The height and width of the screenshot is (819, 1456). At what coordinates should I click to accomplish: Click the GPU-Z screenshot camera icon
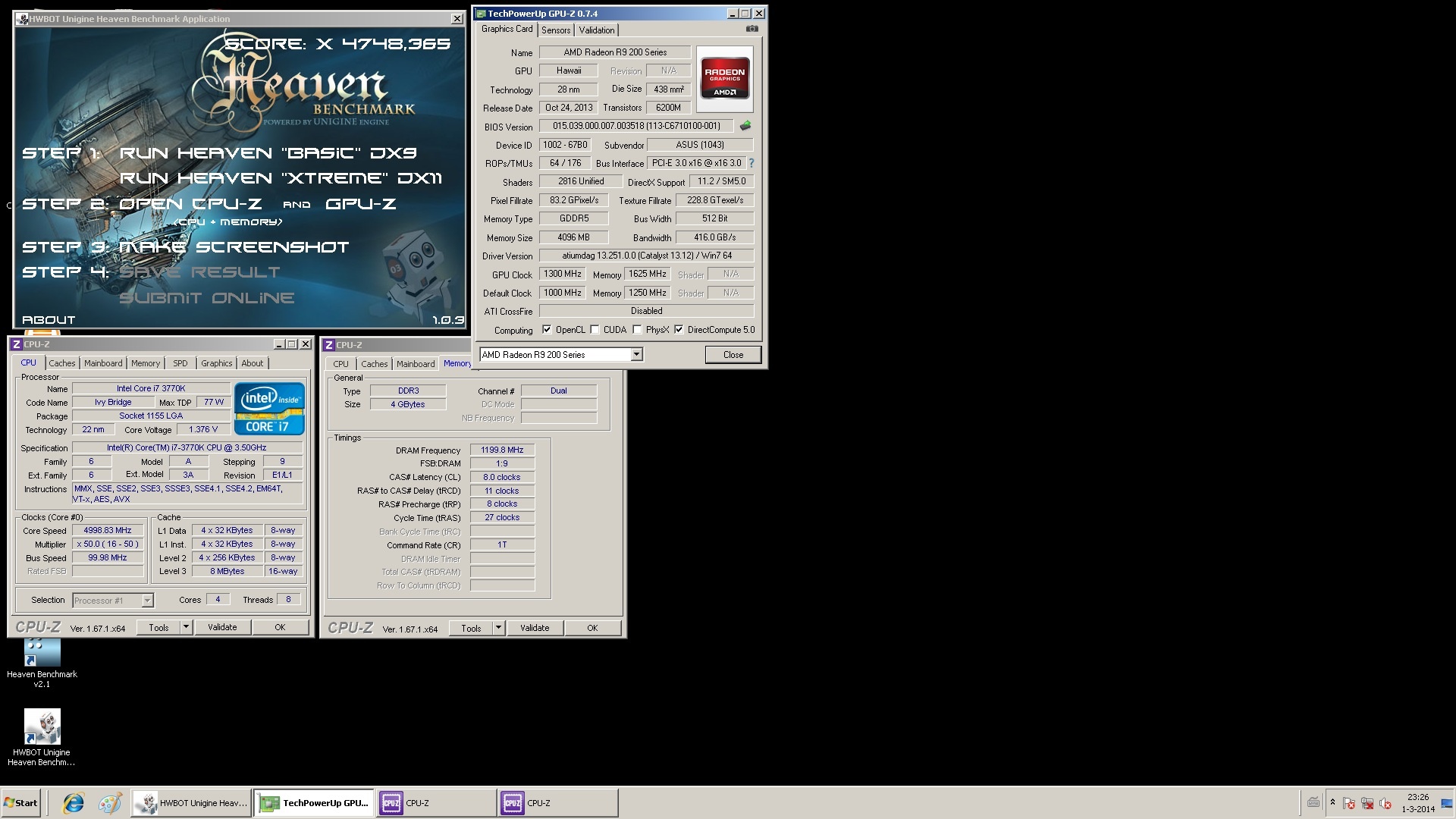[x=752, y=29]
